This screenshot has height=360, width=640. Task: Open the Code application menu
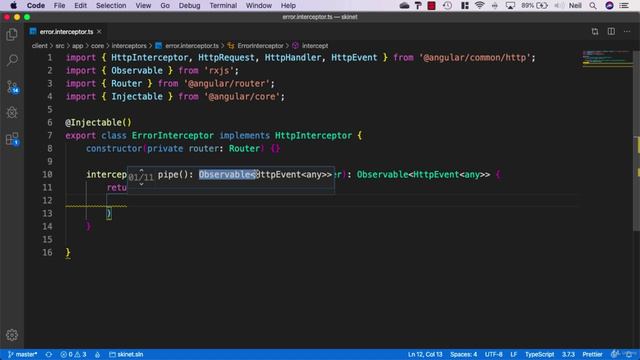click(x=36, y=5)
